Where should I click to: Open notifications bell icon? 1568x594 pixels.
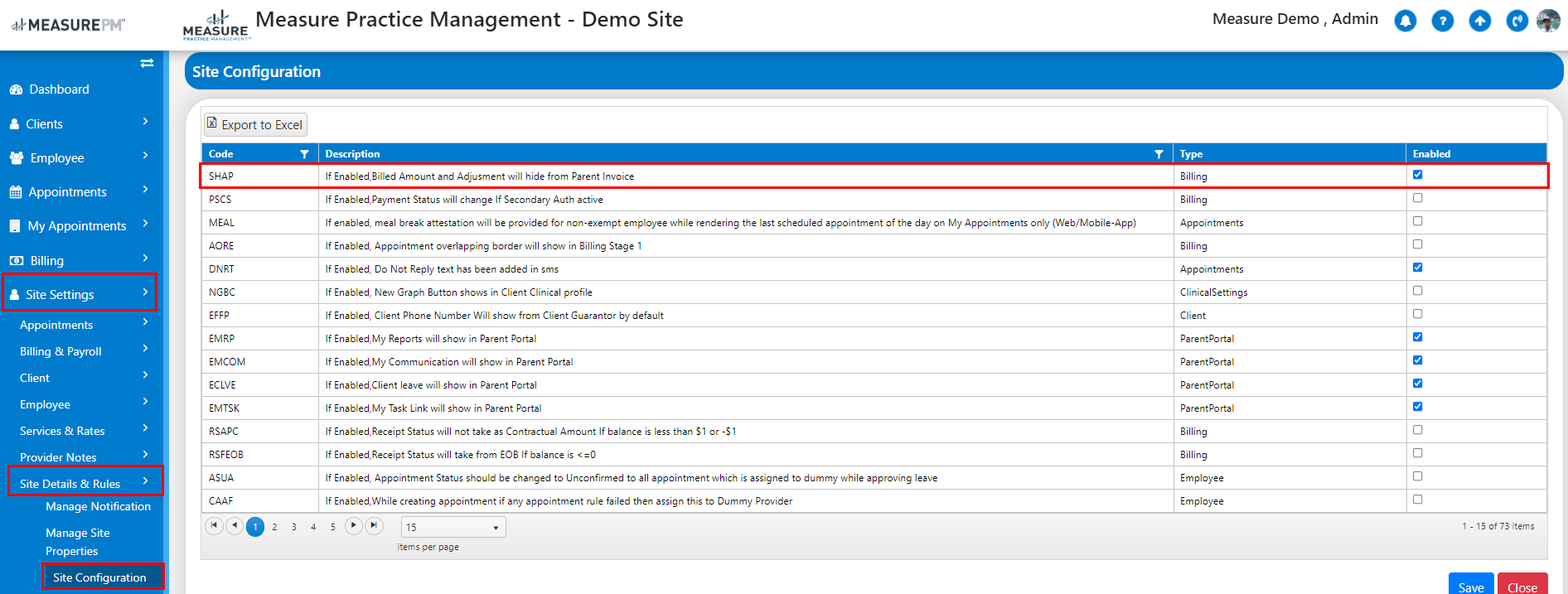click(x=1406, y=21)
